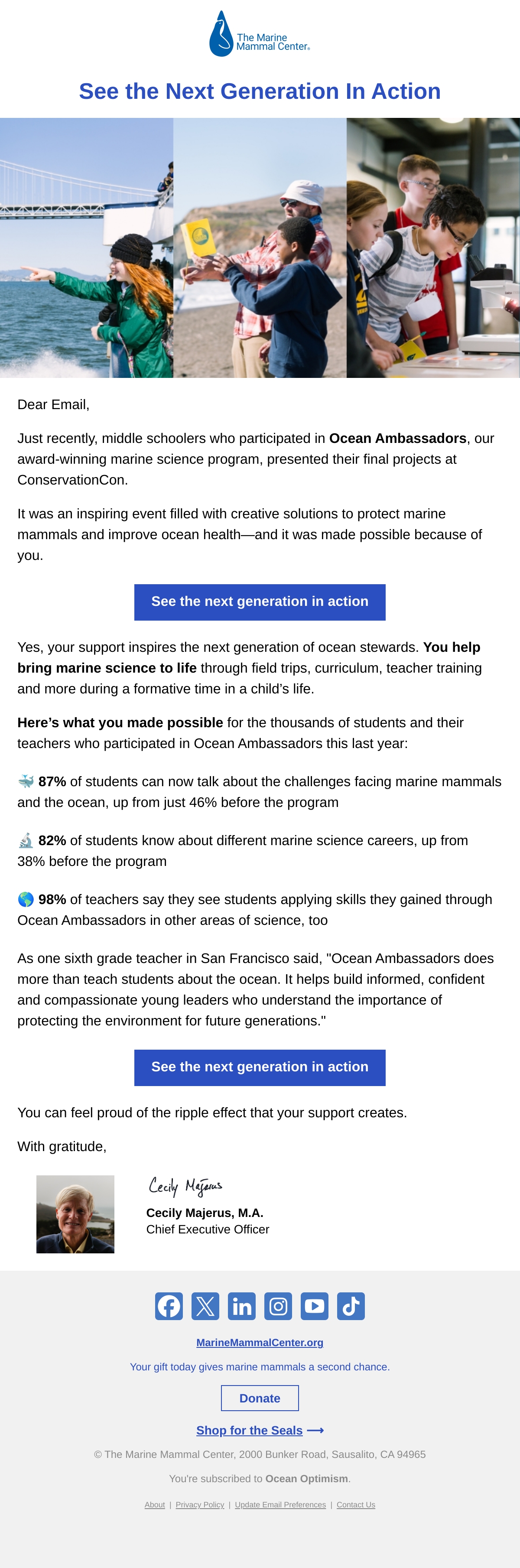
Task: Open the X (Twitter) icon
Action: (205, 1306)
